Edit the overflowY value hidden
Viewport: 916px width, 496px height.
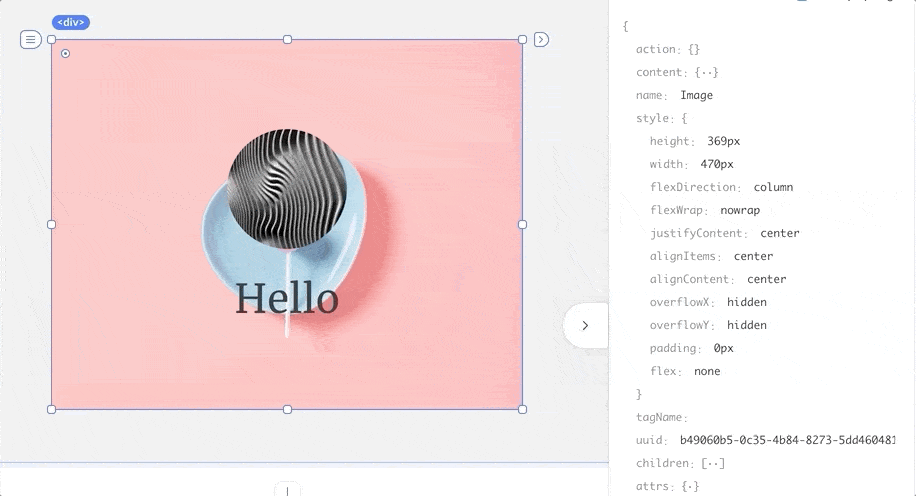pyautogui.click(x=747, y=325)
